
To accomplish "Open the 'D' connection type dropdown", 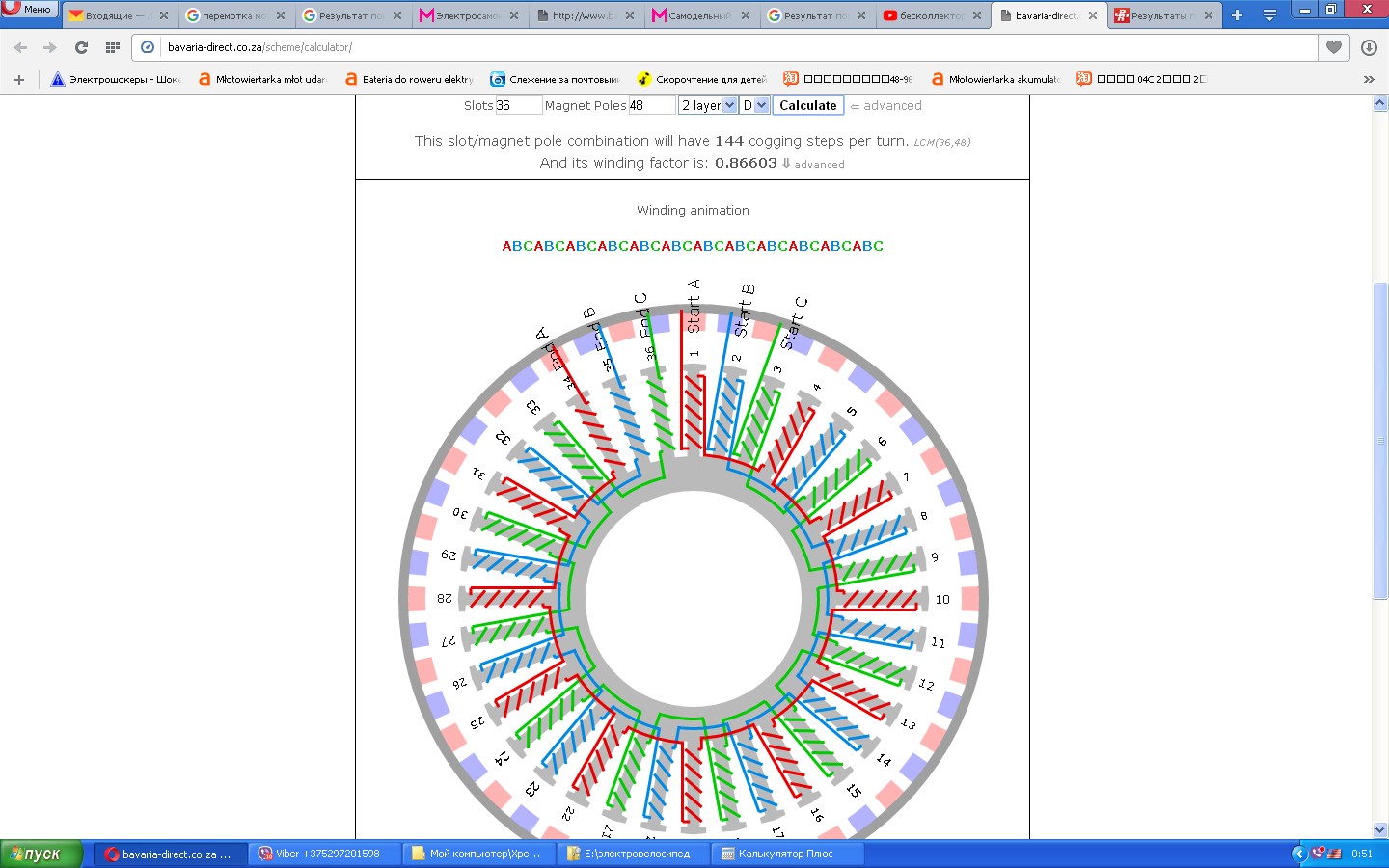I will 754,105.
